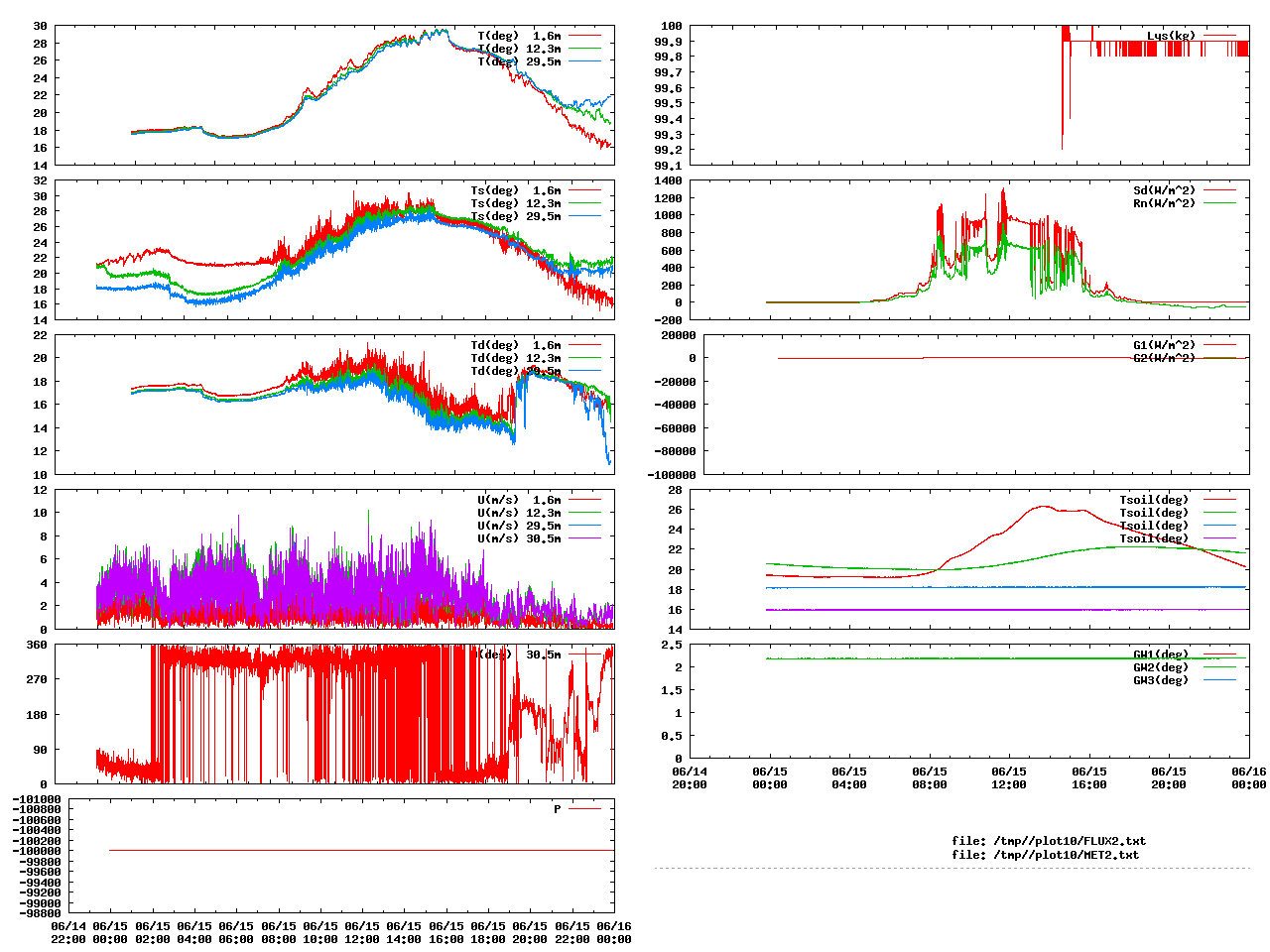Select the 'file: /tmp//plot10/MET2.txt' text

pos(1046,854)
